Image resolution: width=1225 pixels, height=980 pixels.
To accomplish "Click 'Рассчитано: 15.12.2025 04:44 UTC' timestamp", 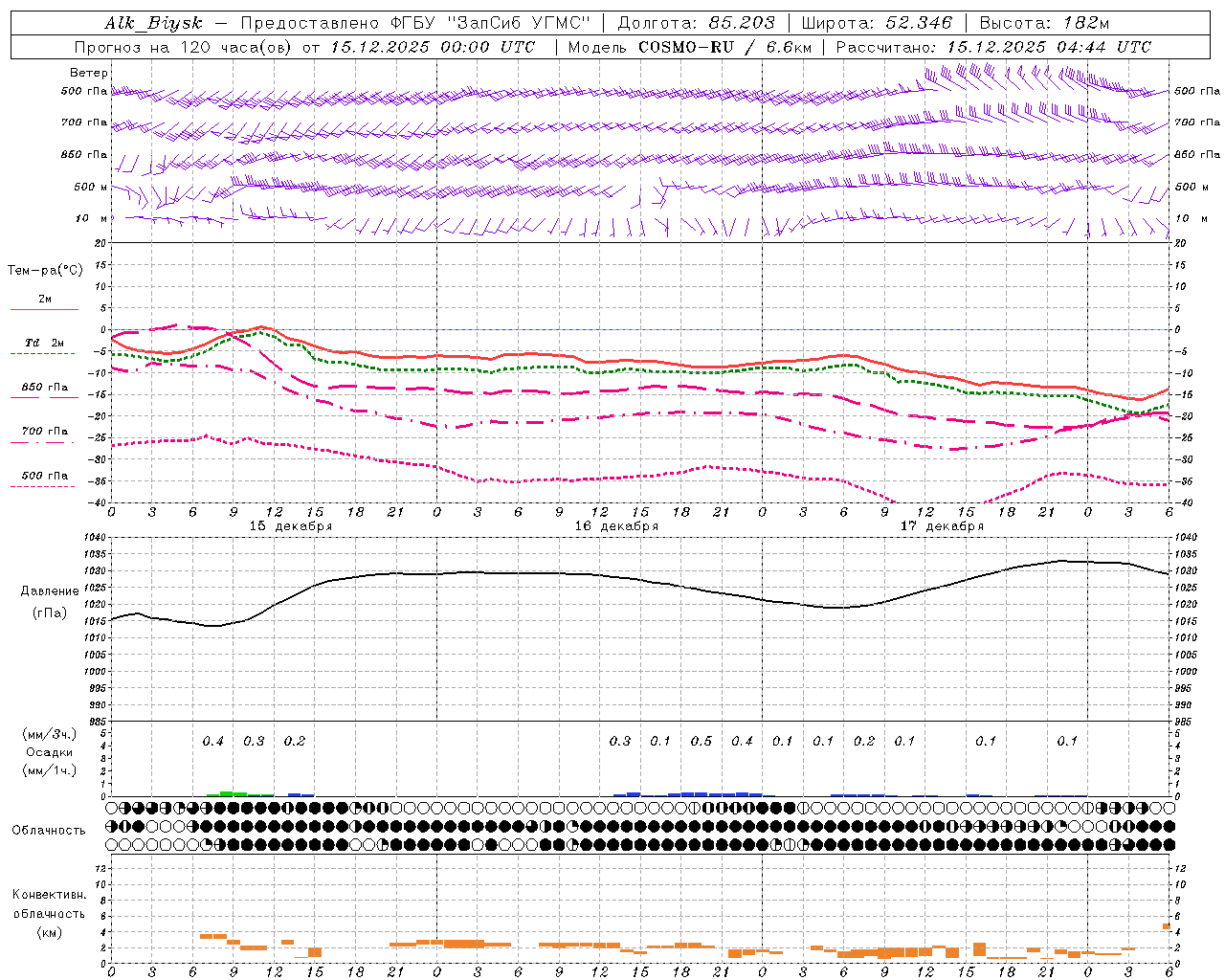I will pyautogui.click(x=993, y=47).
